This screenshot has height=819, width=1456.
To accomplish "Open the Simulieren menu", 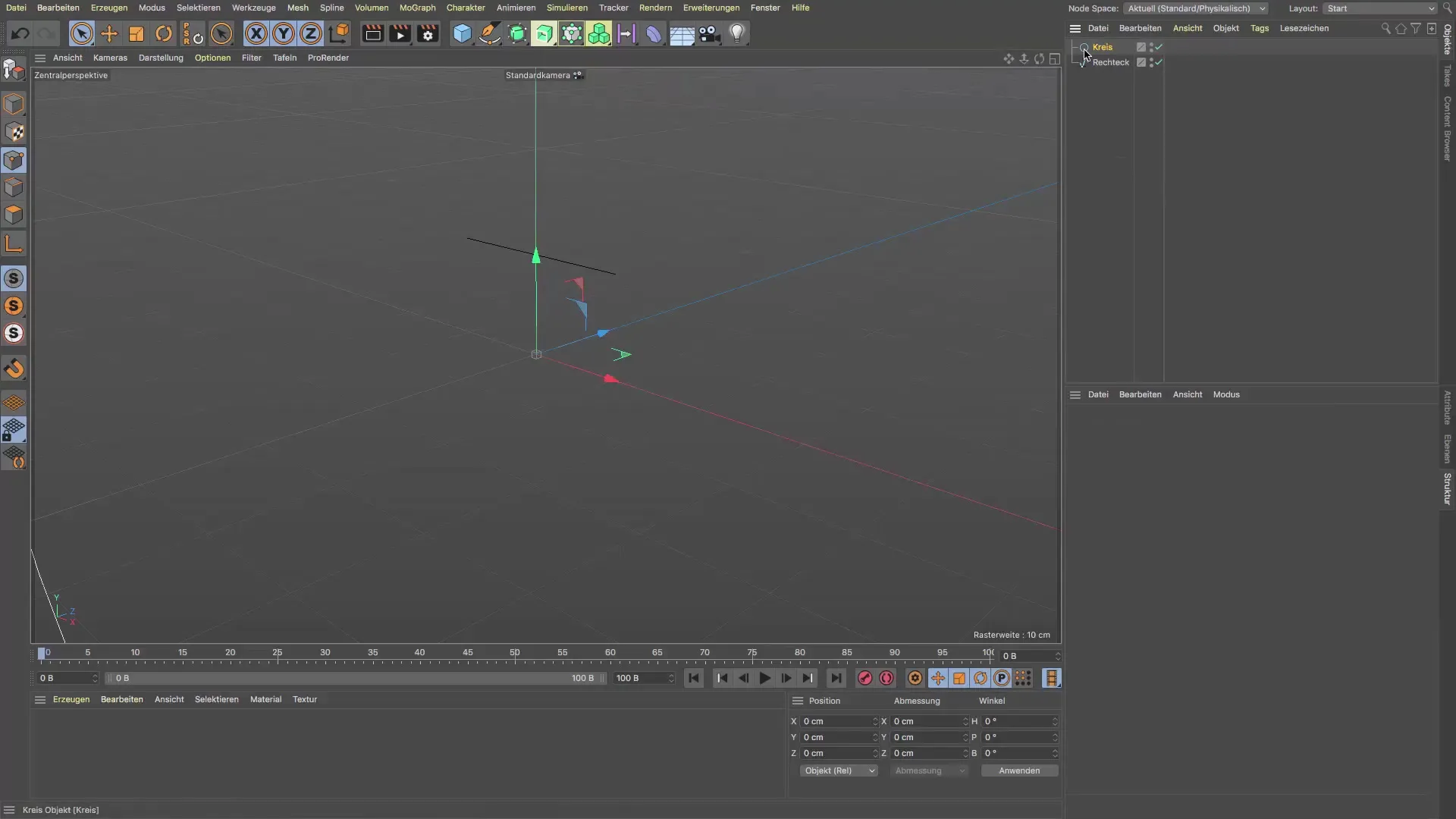I will [x=566, y=8].
